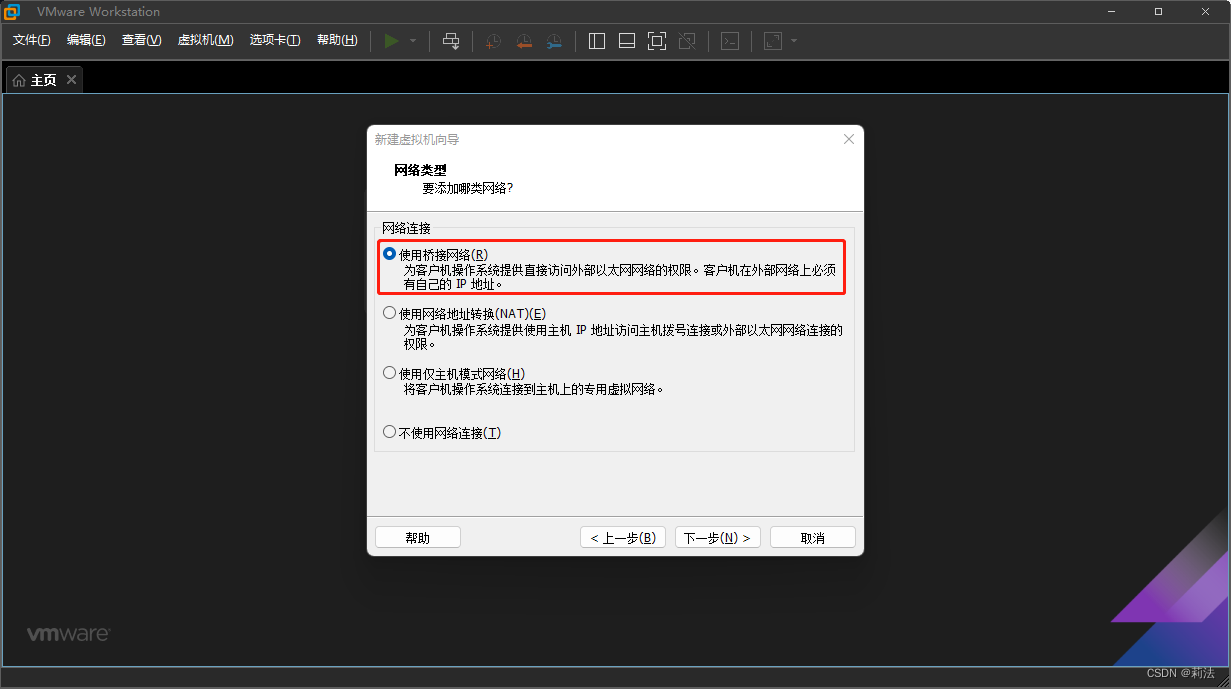The width and height of the screenshot is (1231, 689).
Task: Proceed with 下一步(N) > button
Action: click(718, 537)
